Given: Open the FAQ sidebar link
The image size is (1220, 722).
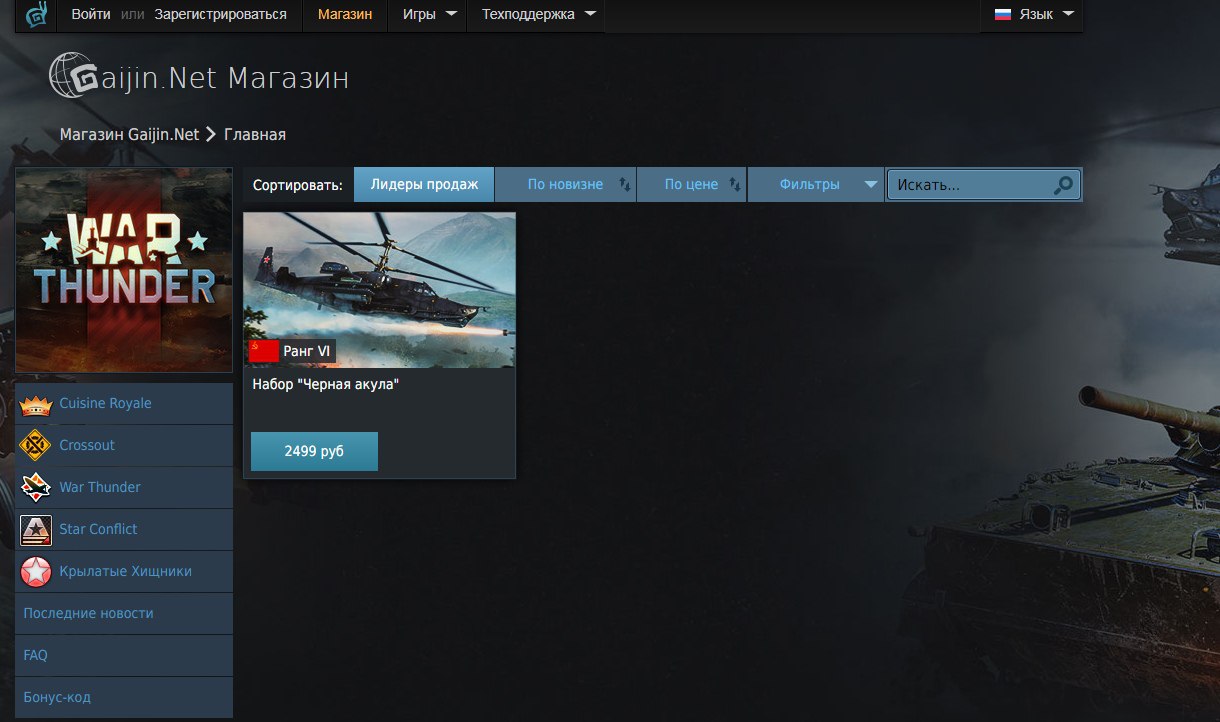Looking at the screenshot, I should pos(124,655).
